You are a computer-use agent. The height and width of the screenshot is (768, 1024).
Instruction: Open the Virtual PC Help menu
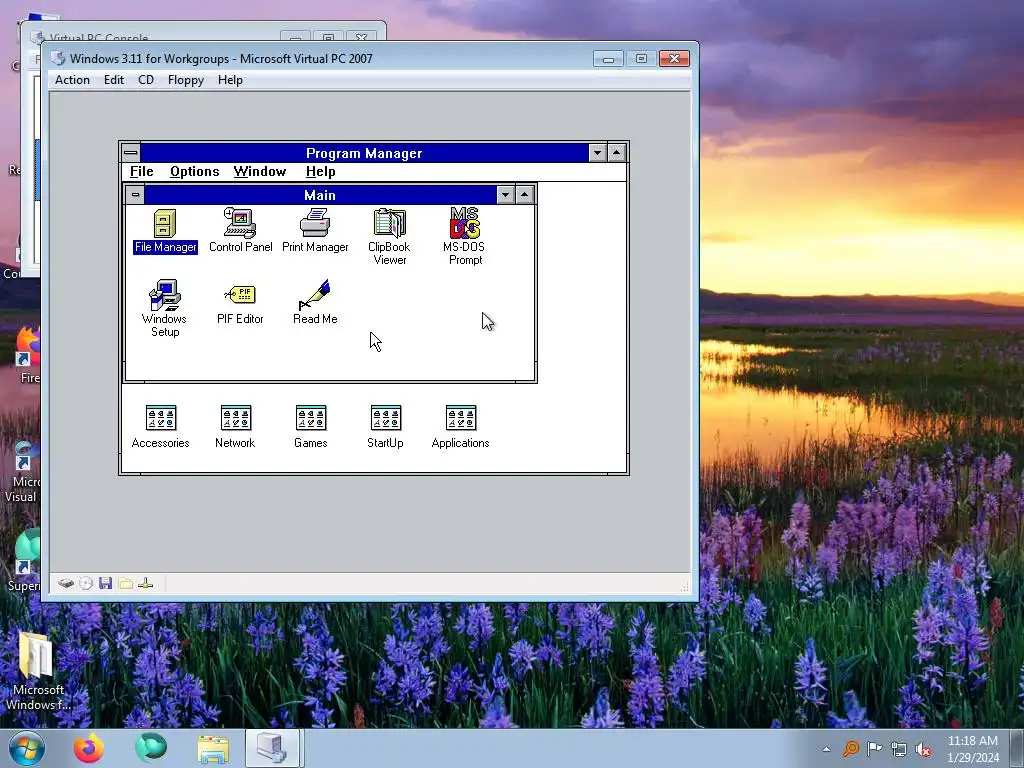tap(231, 80)
